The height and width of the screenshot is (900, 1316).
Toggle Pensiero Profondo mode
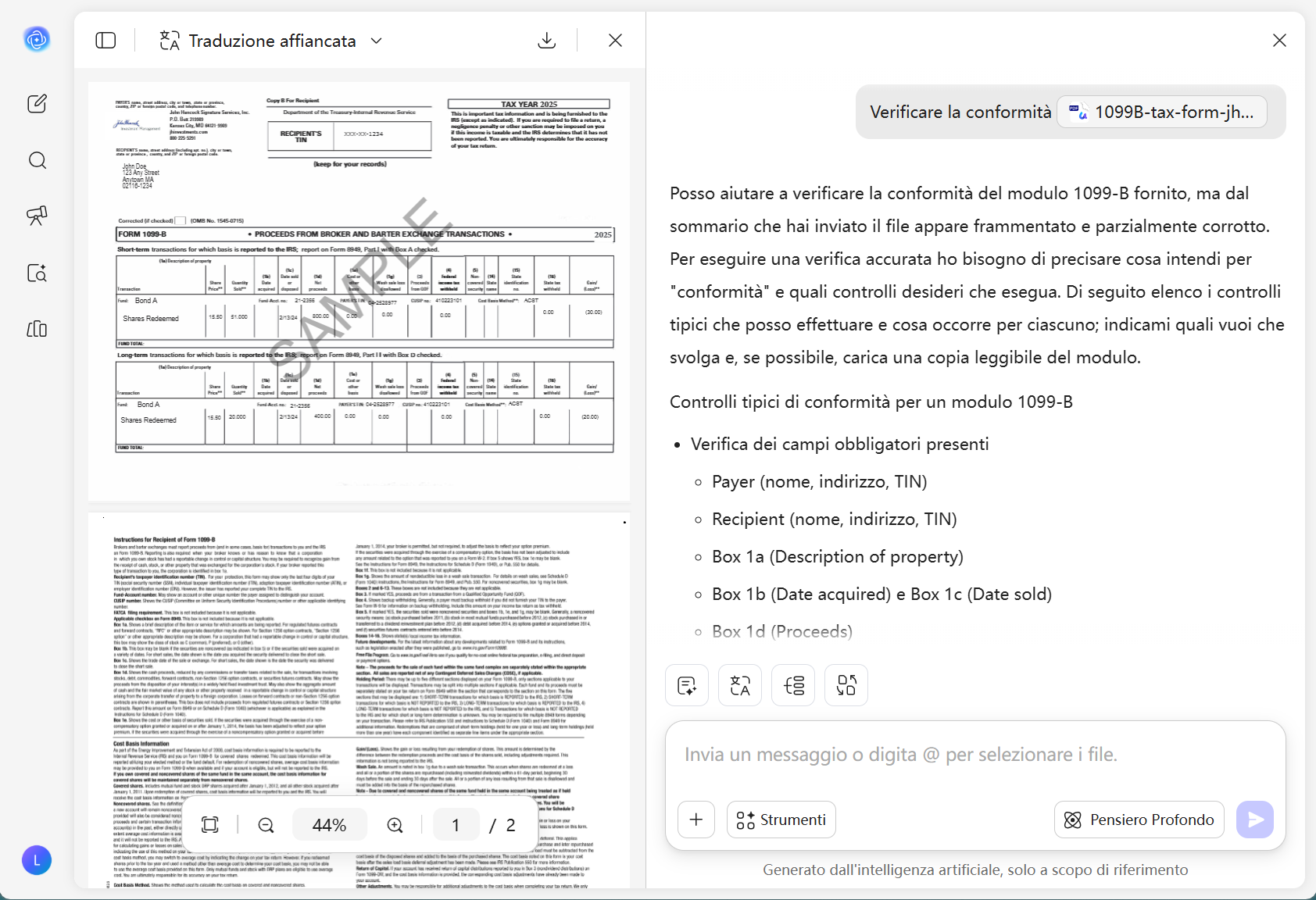[1139, 820]
